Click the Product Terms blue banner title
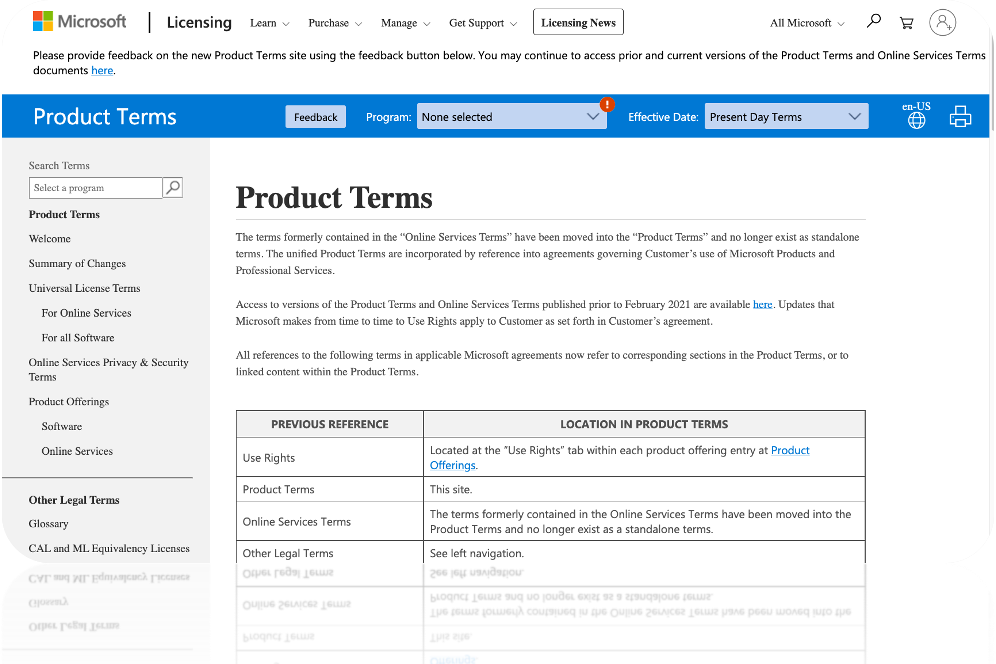The height and width of the screenshot is (664, 996). coord(105,116)
